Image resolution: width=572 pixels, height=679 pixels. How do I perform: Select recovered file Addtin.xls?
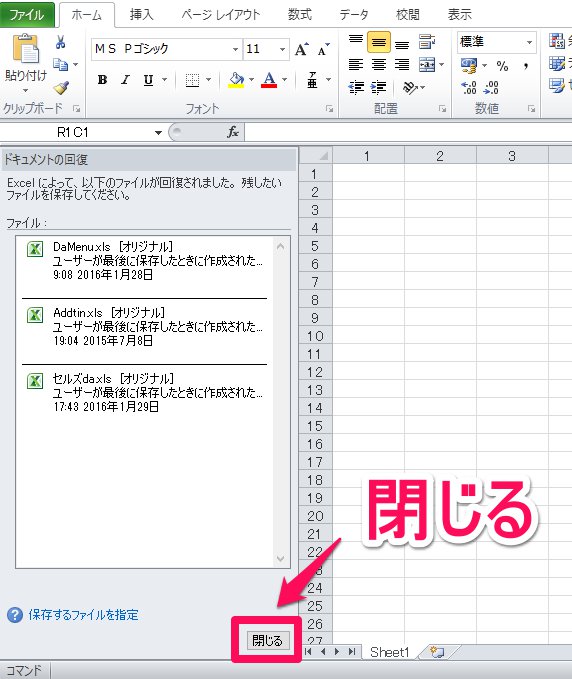145,327
